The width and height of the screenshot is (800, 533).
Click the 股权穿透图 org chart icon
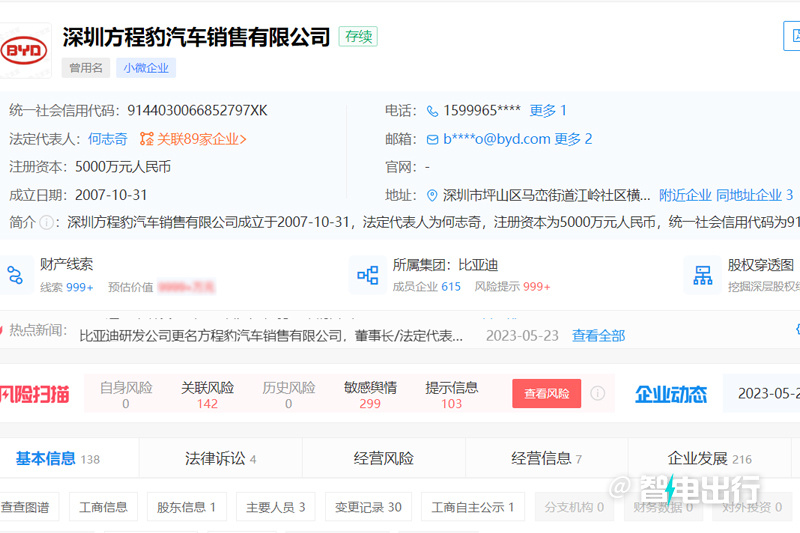click(x=703, y=275)
